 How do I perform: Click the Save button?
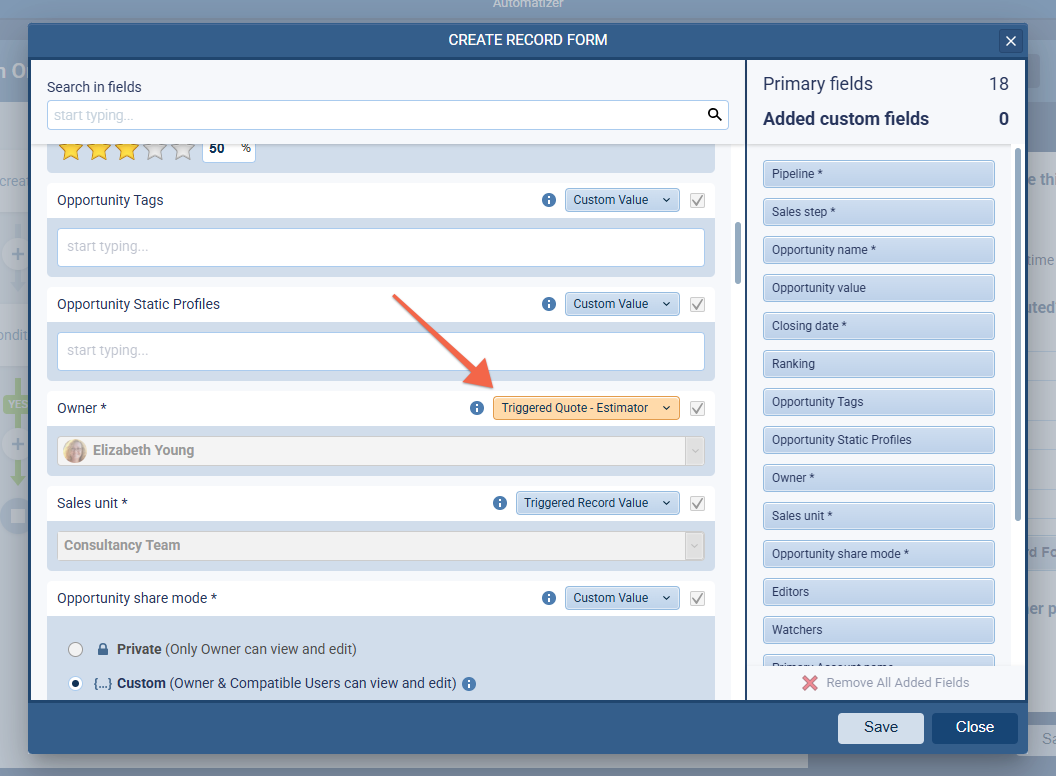[x=880, y=728]
